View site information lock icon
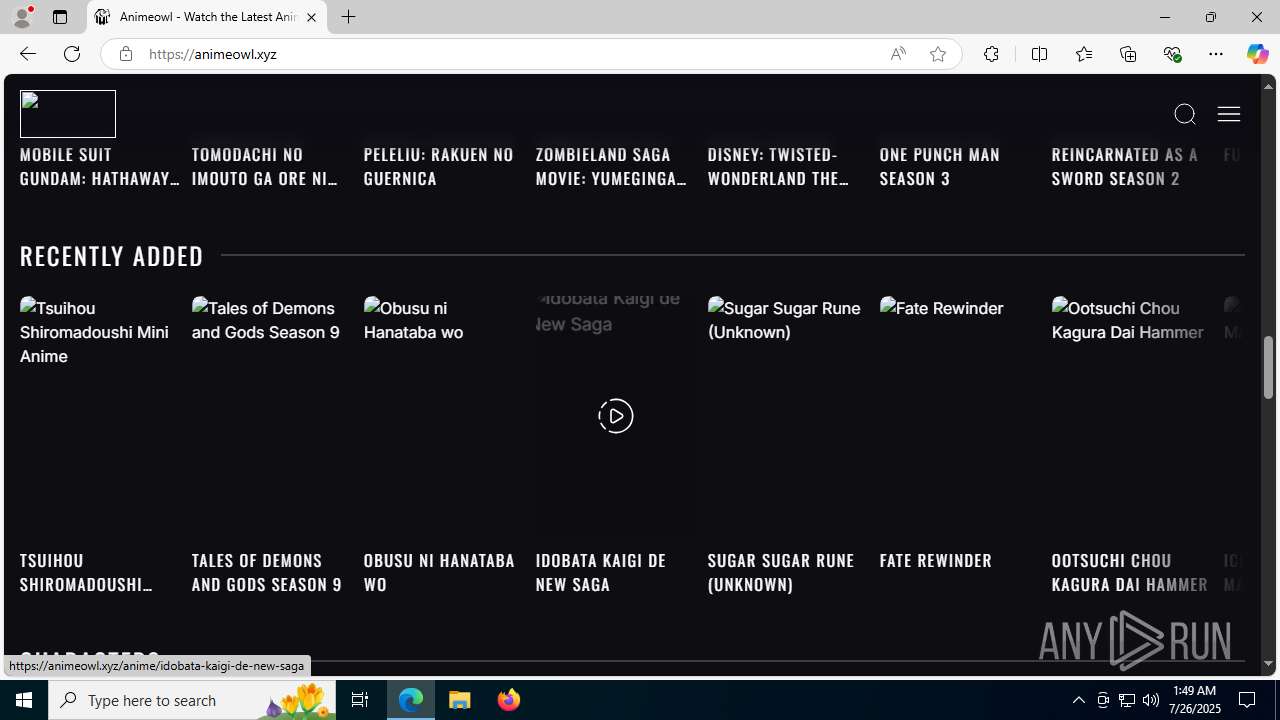This screenshot has width=1280, height=720. 125,54
